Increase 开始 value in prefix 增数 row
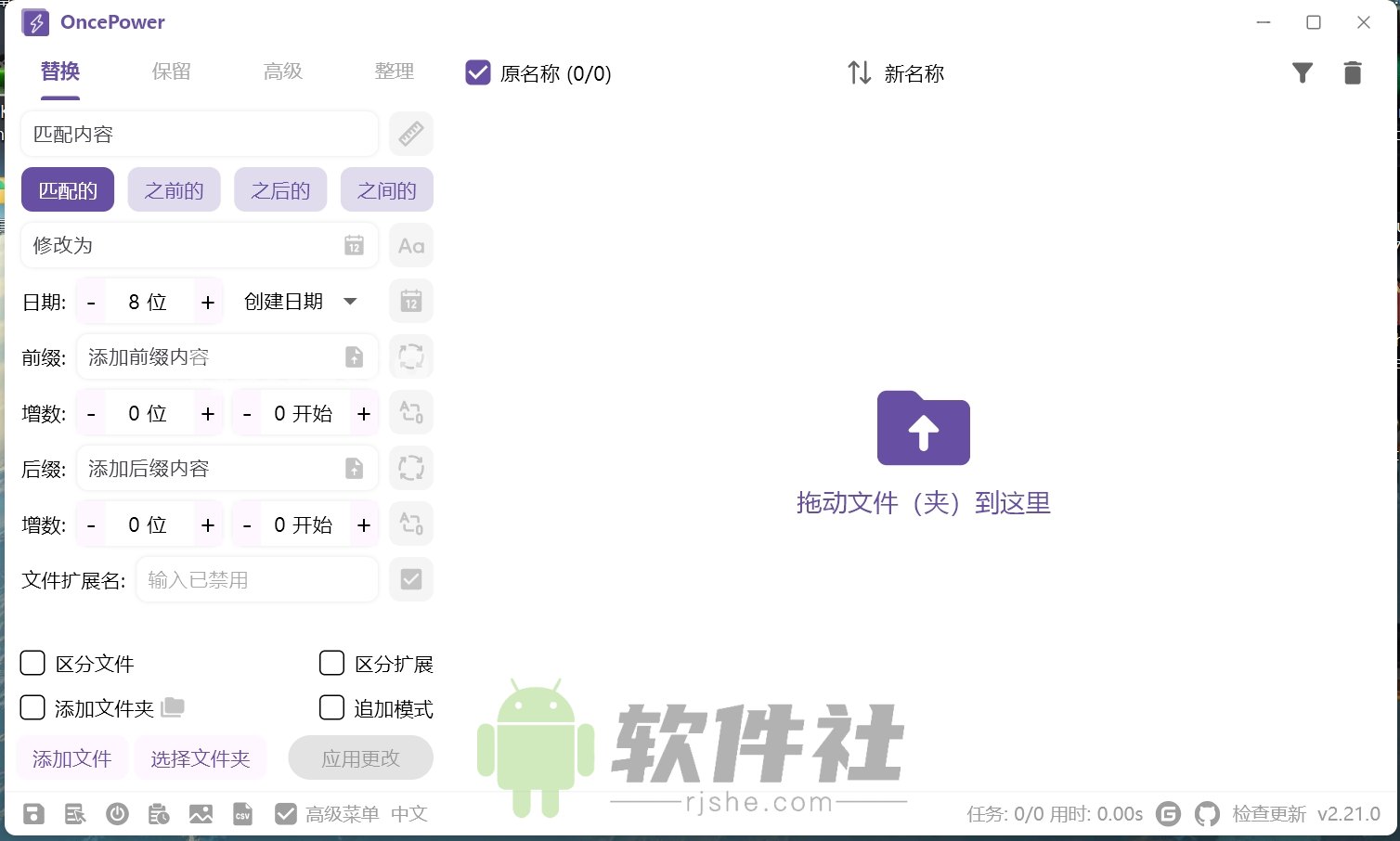Viewport: 1400px width, 841px height. 364,413
